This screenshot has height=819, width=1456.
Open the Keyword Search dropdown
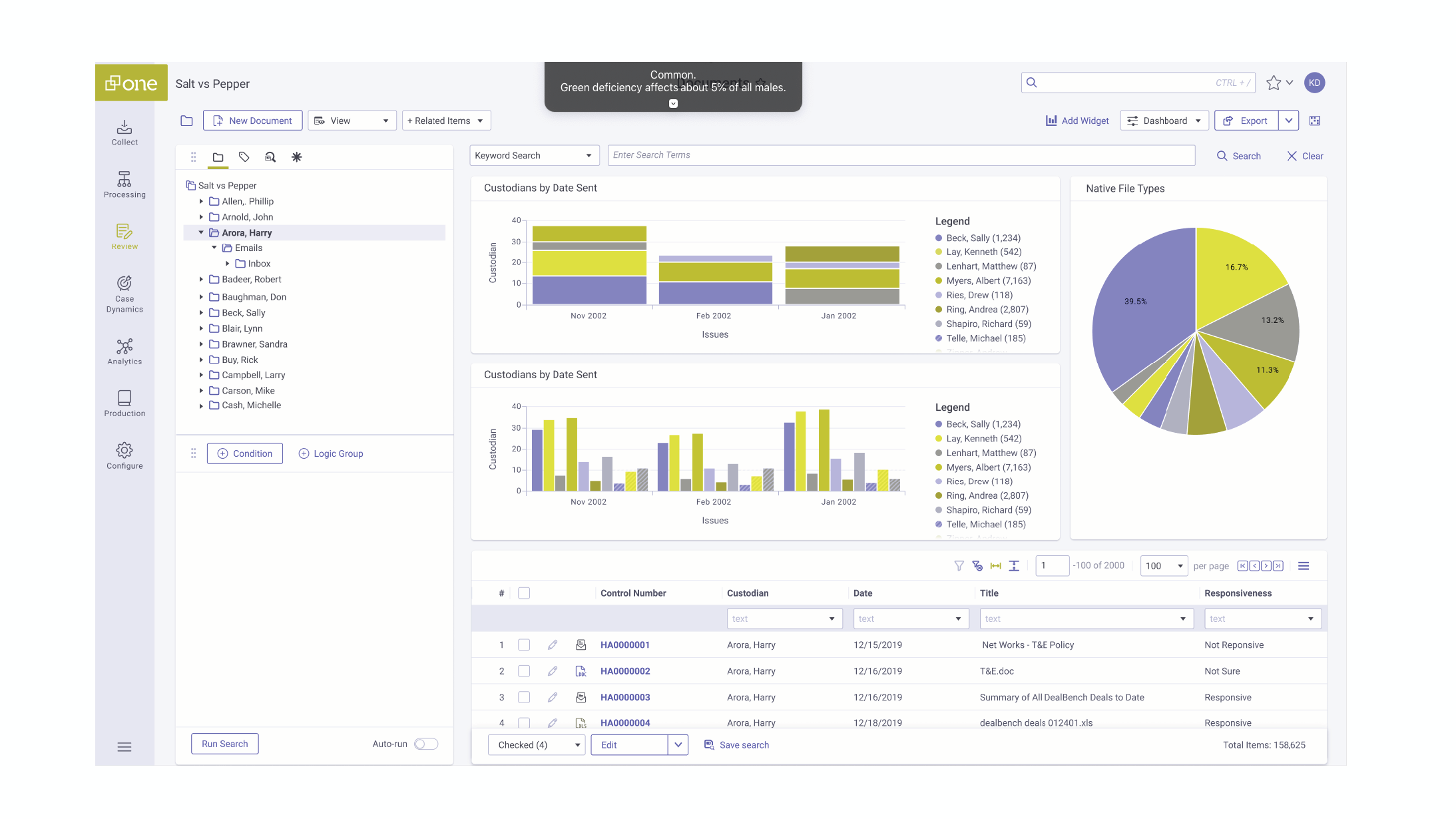tap(533, 156)
